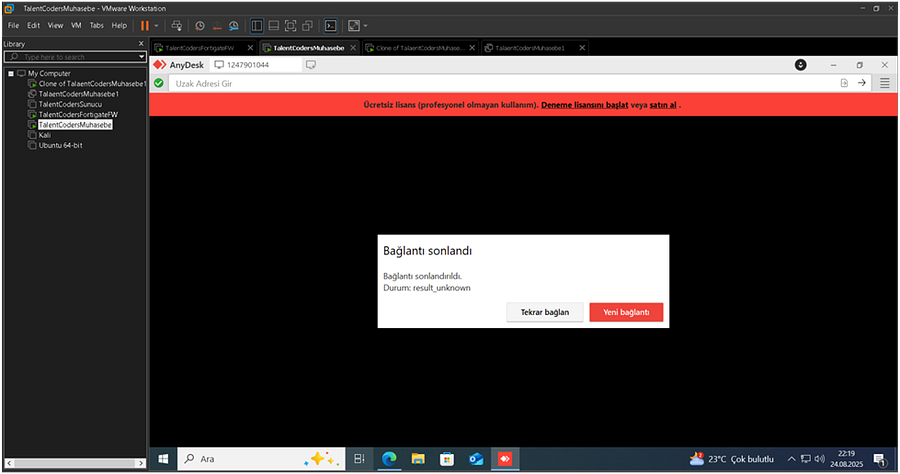Switch to the TalentCodersFortigateFW tab
The width and height of the screenshot is (900, 474).
pyautogui.click(x=199, y=48)
